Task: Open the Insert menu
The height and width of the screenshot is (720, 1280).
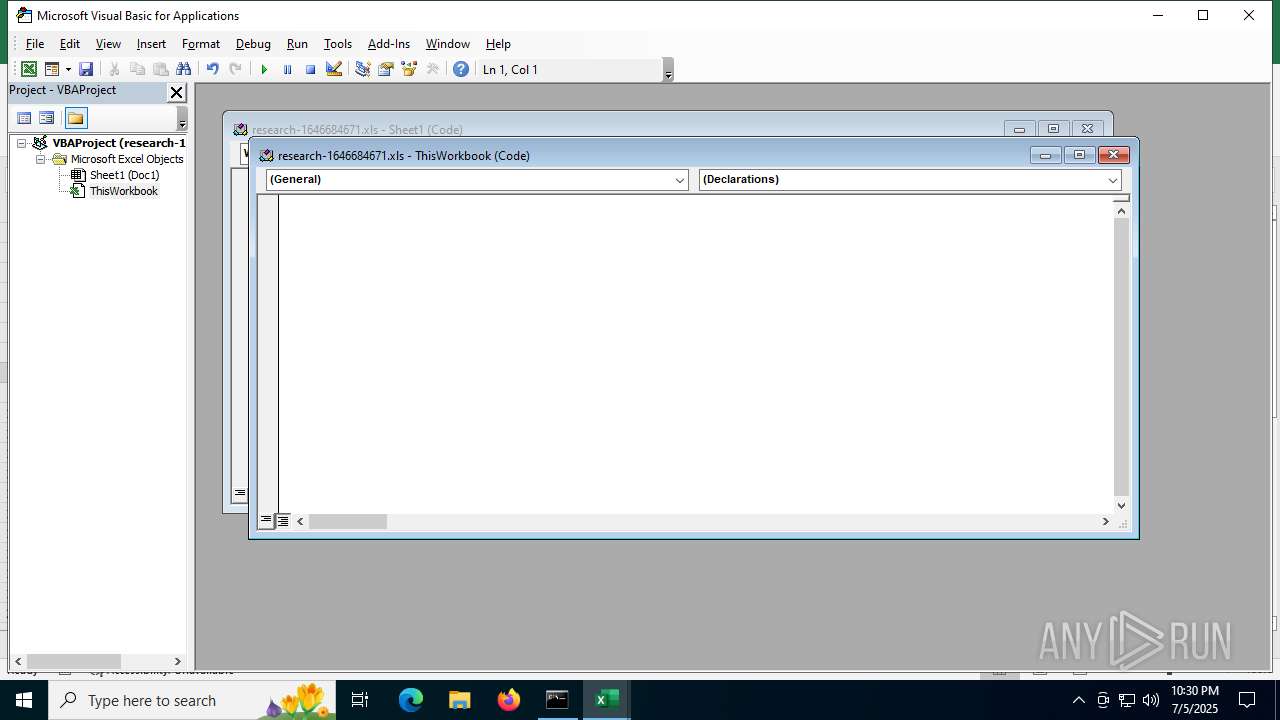Action: tap(151, 44)
